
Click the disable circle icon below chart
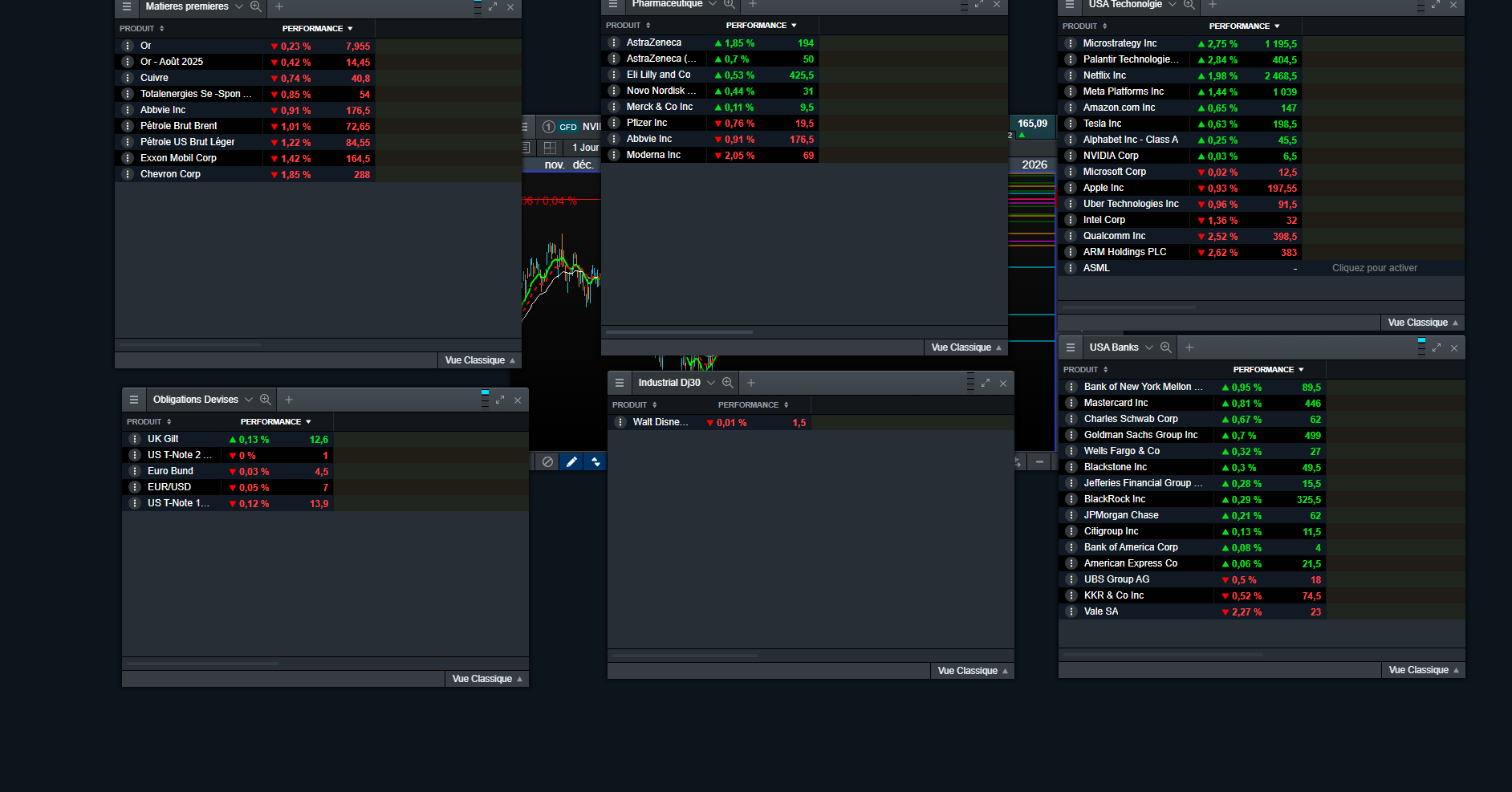[547, 461]
